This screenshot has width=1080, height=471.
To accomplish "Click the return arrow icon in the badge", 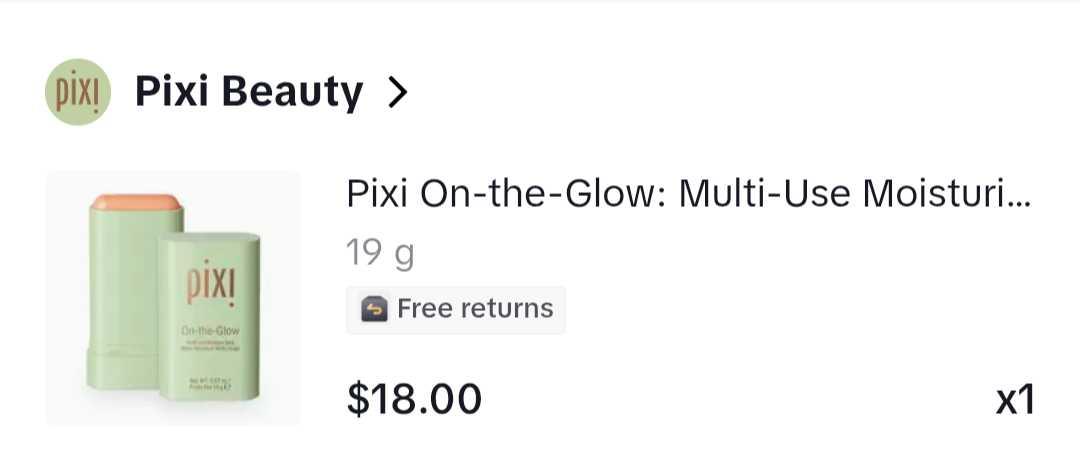I will click(375, 309).
